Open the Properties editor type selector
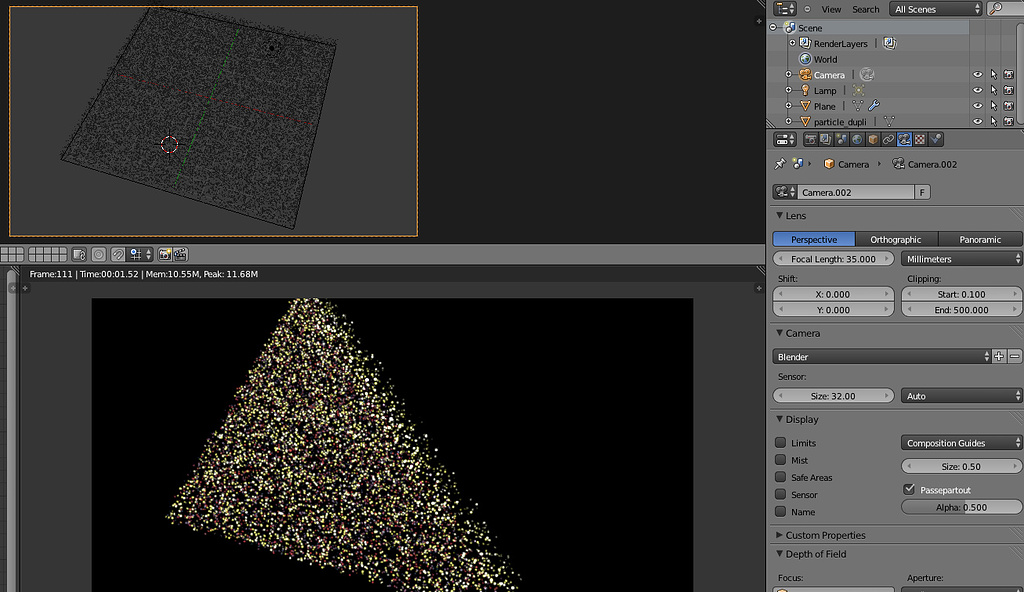1024x592 pixels. [x=784, y=139]
